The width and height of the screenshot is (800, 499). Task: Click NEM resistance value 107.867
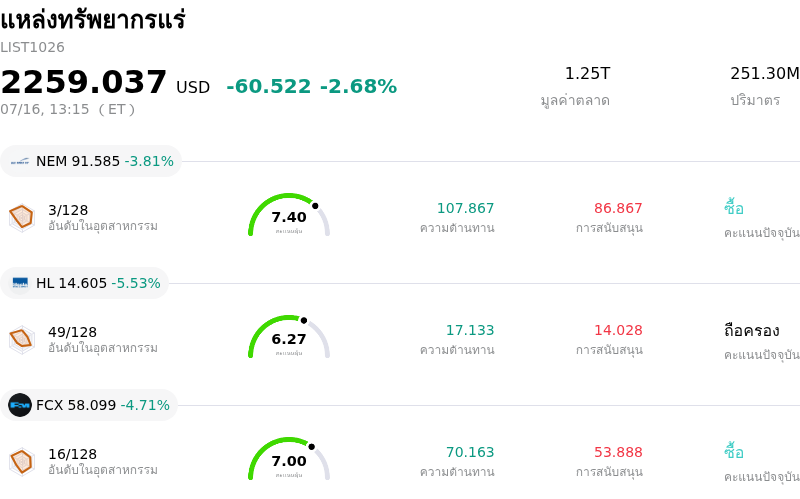click(x=465, y=208)
